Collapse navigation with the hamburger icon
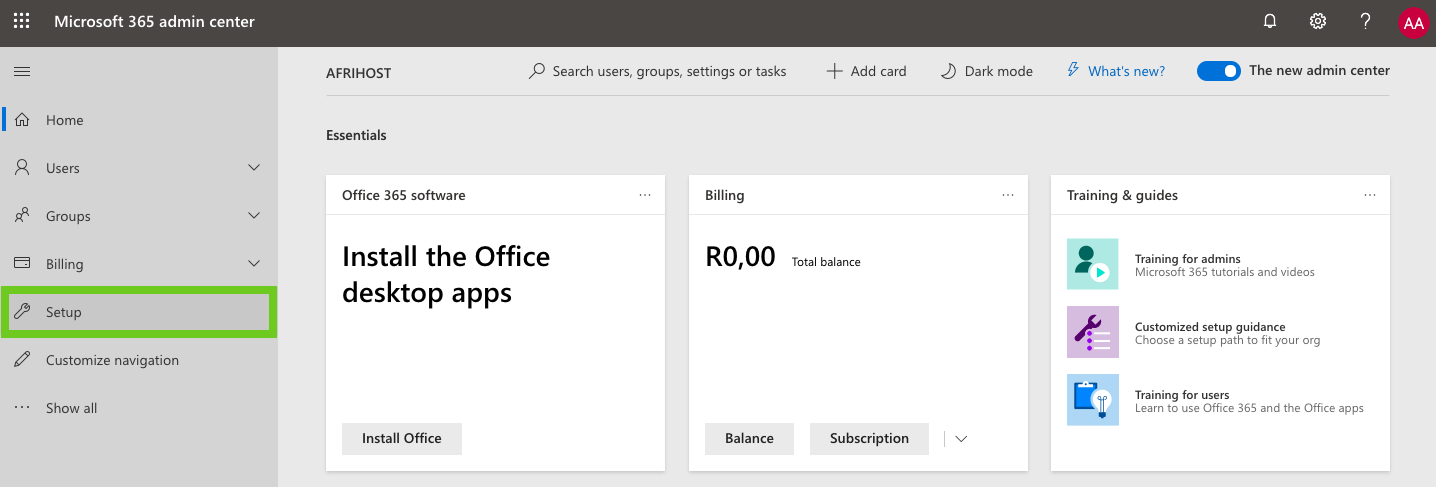The width and height of the screenshot is (1436, 487). click(x=21, y=72)
